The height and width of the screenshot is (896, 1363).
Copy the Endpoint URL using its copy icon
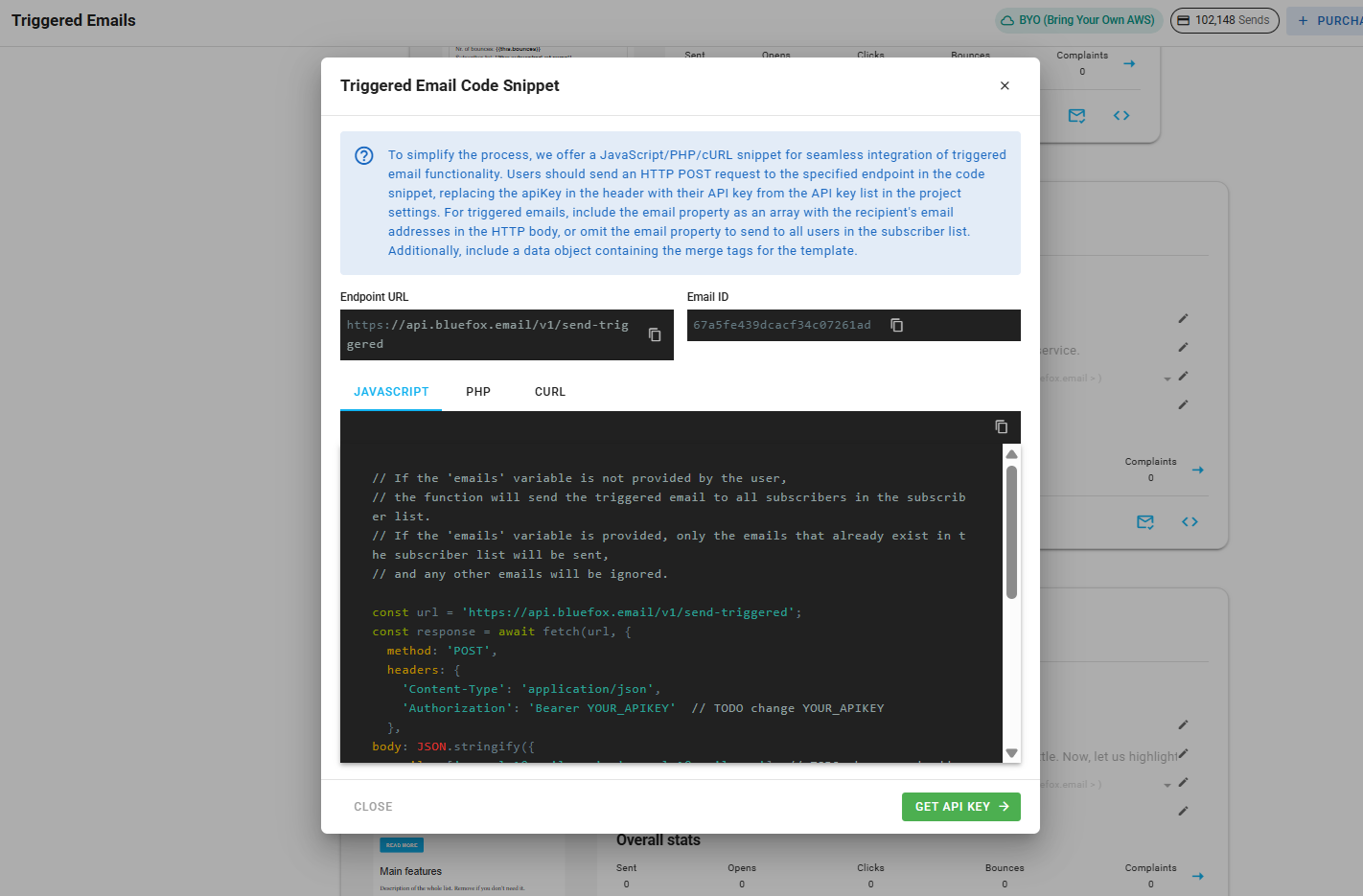[x=654, y=334]
